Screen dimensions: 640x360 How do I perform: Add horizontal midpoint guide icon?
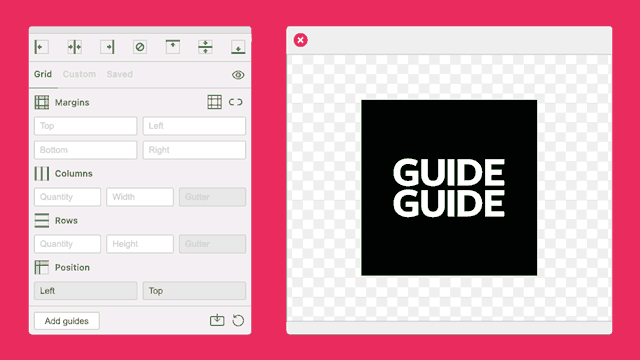(205, 47)
